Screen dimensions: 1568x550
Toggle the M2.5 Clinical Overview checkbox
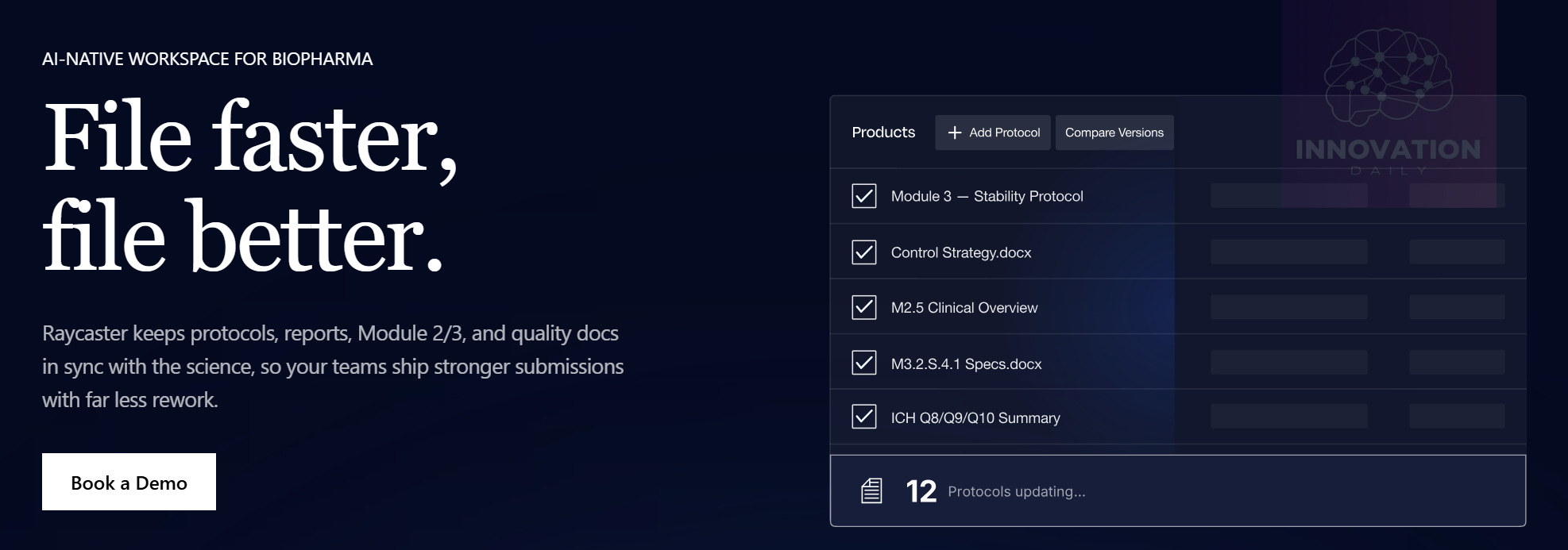click(x=864, y=307)
